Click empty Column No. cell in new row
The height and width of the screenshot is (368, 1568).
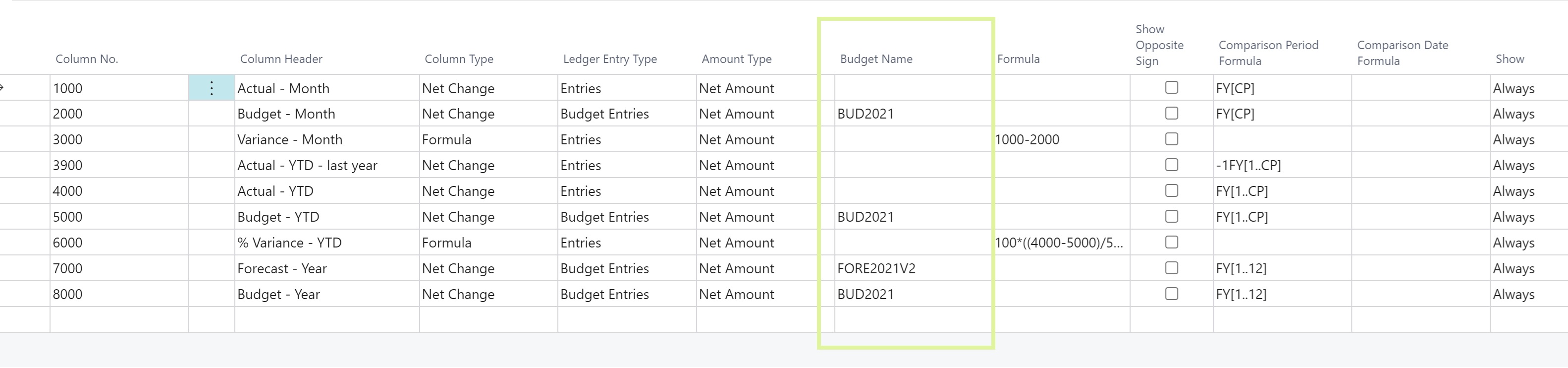point(119,319)
